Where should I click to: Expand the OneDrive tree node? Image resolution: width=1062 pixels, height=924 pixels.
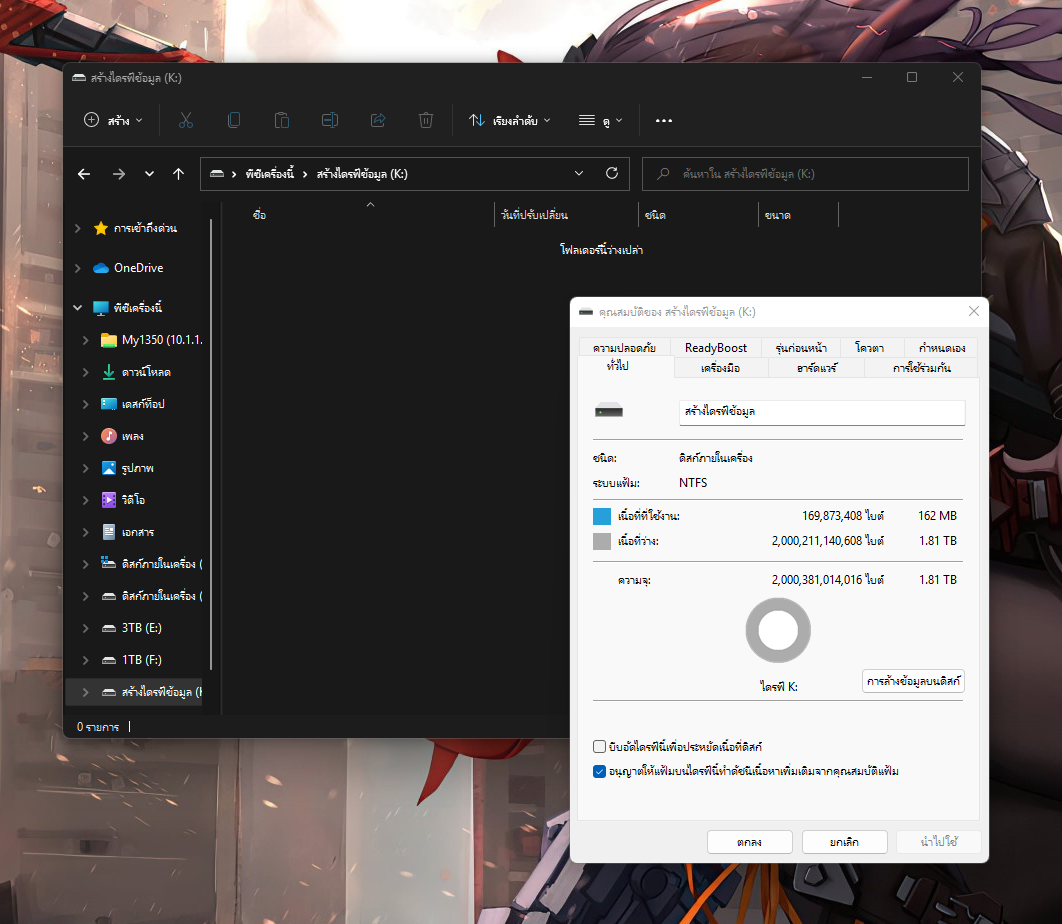point(78,268)
